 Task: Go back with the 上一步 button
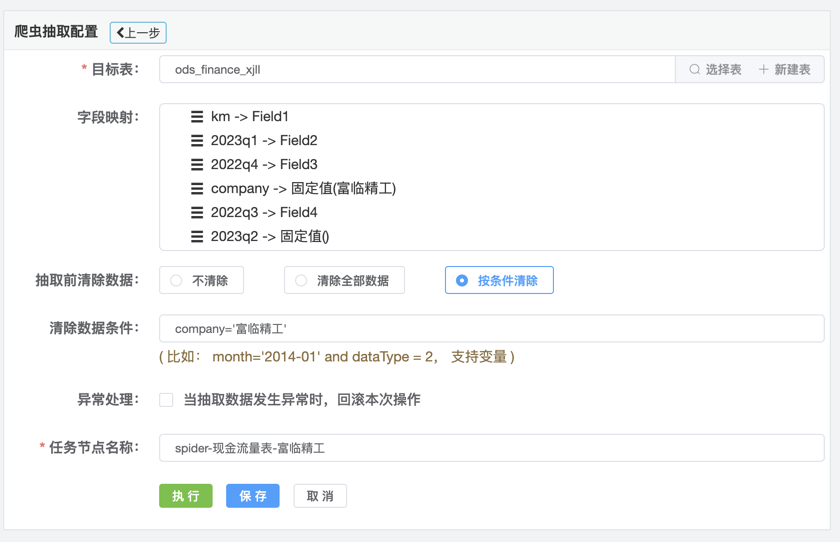pos(138,33)
